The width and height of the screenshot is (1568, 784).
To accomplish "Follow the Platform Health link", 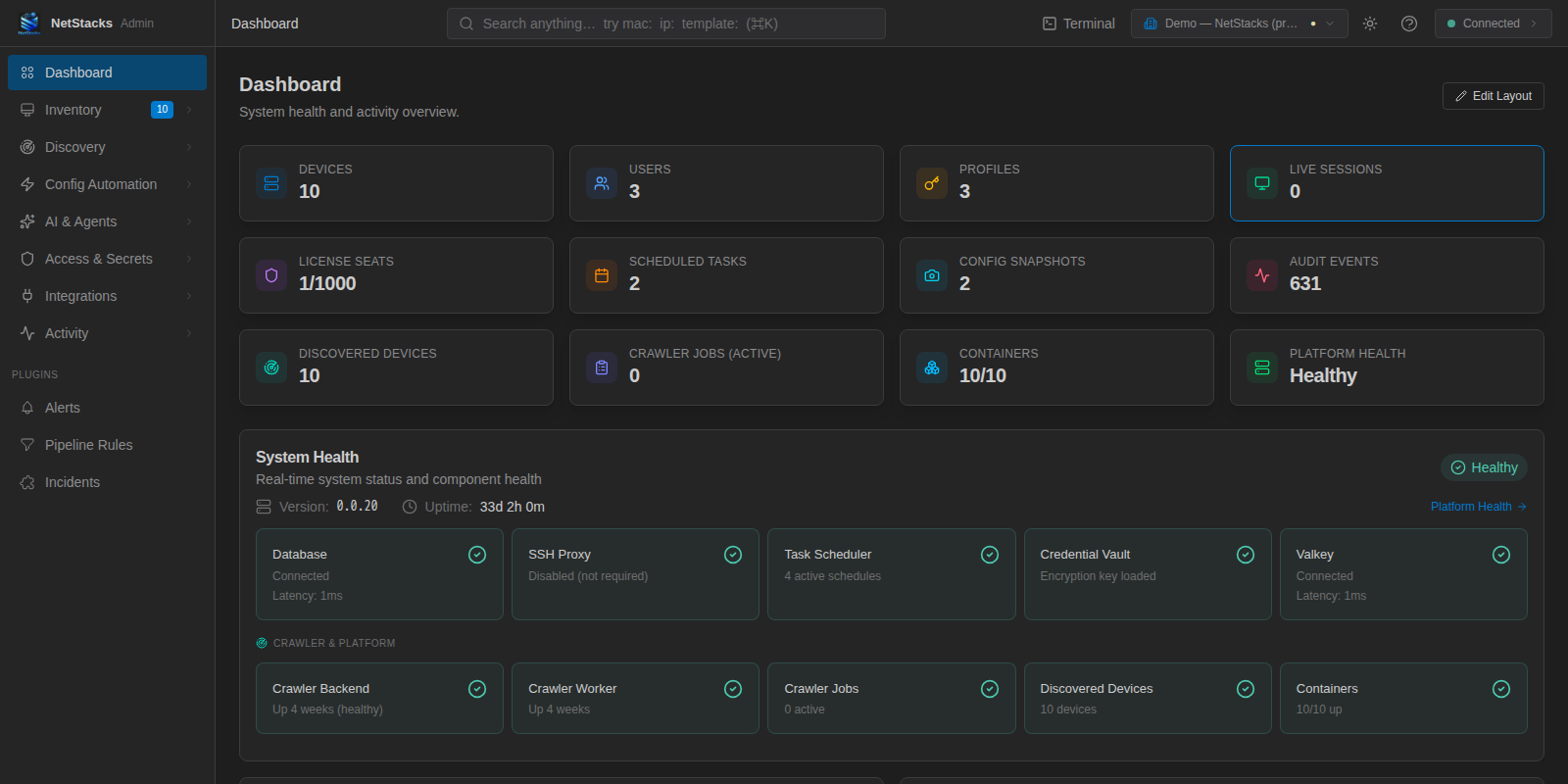I will coord(1479,507).
